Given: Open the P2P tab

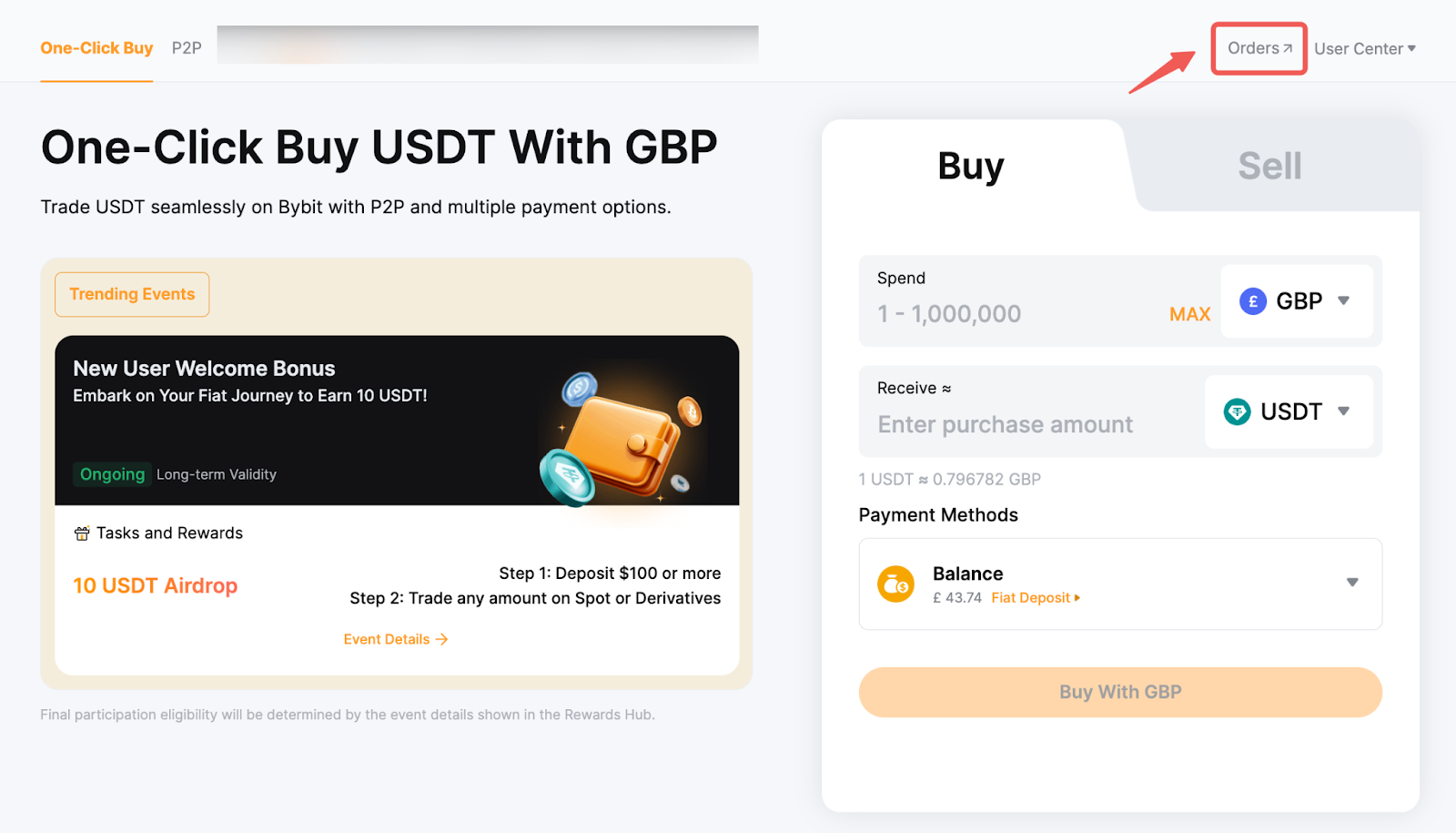Looking at the screenshot, I should (x=187, y=48).
